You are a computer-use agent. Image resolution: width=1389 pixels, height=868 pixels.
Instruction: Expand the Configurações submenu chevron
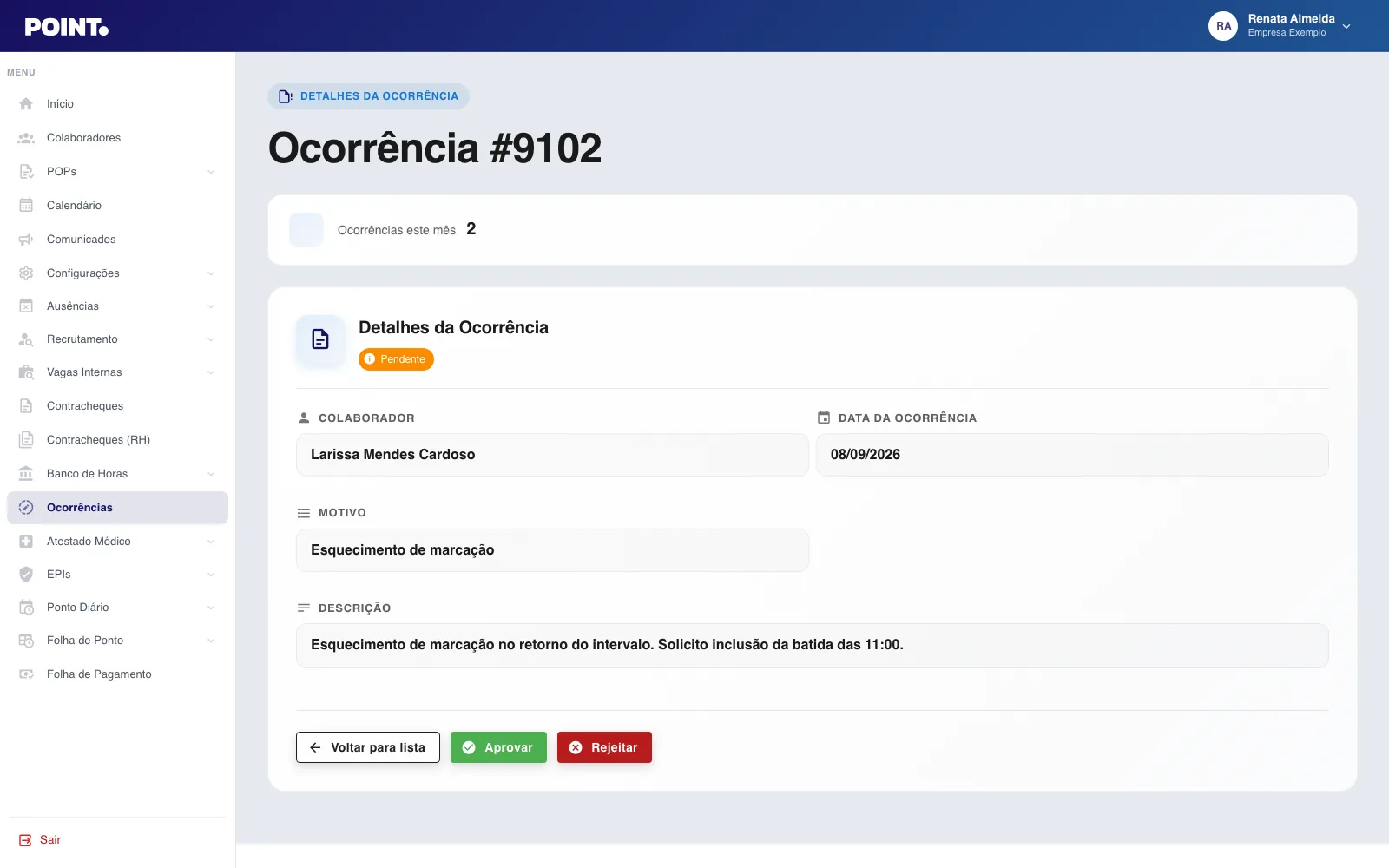211,273
